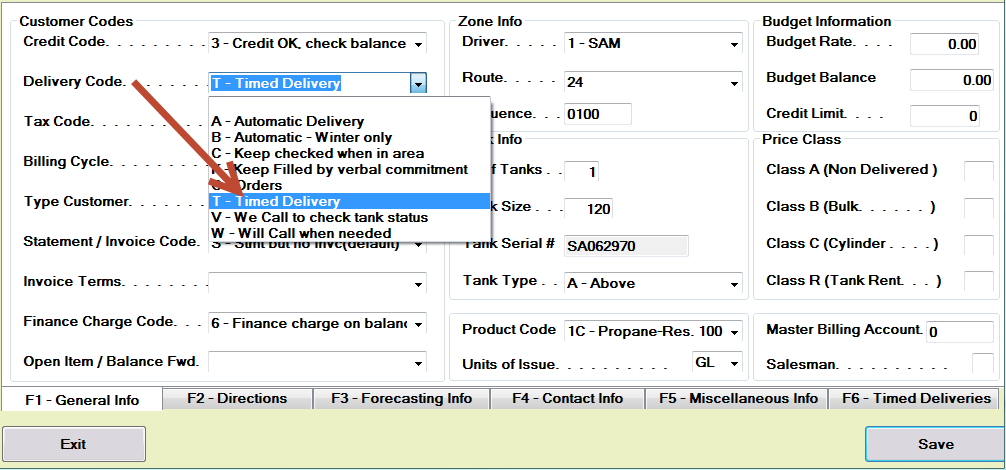Open the Finance Charge Code dropdown
Image resolution: width=1006 pixels, height=470 pixels.
[x=418, y=324]
